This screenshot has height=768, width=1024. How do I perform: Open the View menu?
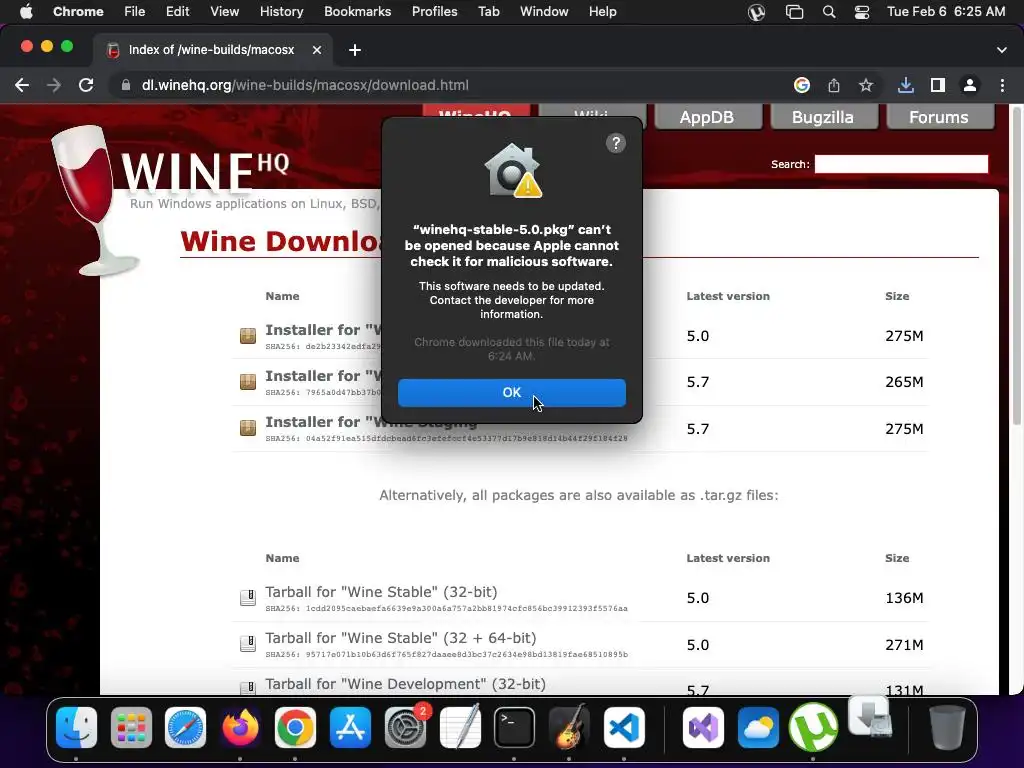tap(224, 11)
